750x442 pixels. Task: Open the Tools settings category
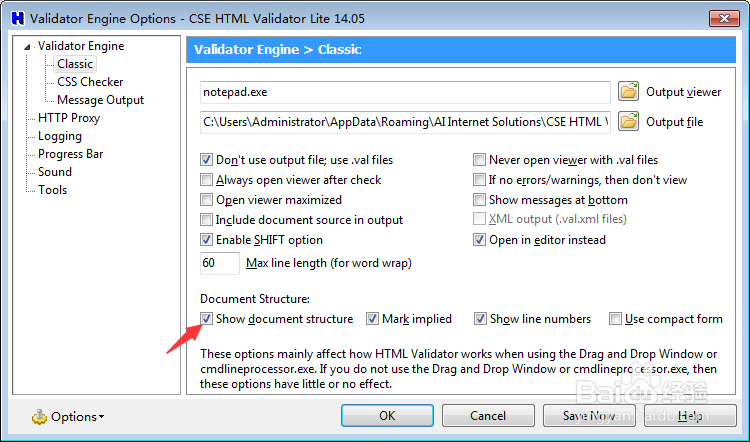53,190
